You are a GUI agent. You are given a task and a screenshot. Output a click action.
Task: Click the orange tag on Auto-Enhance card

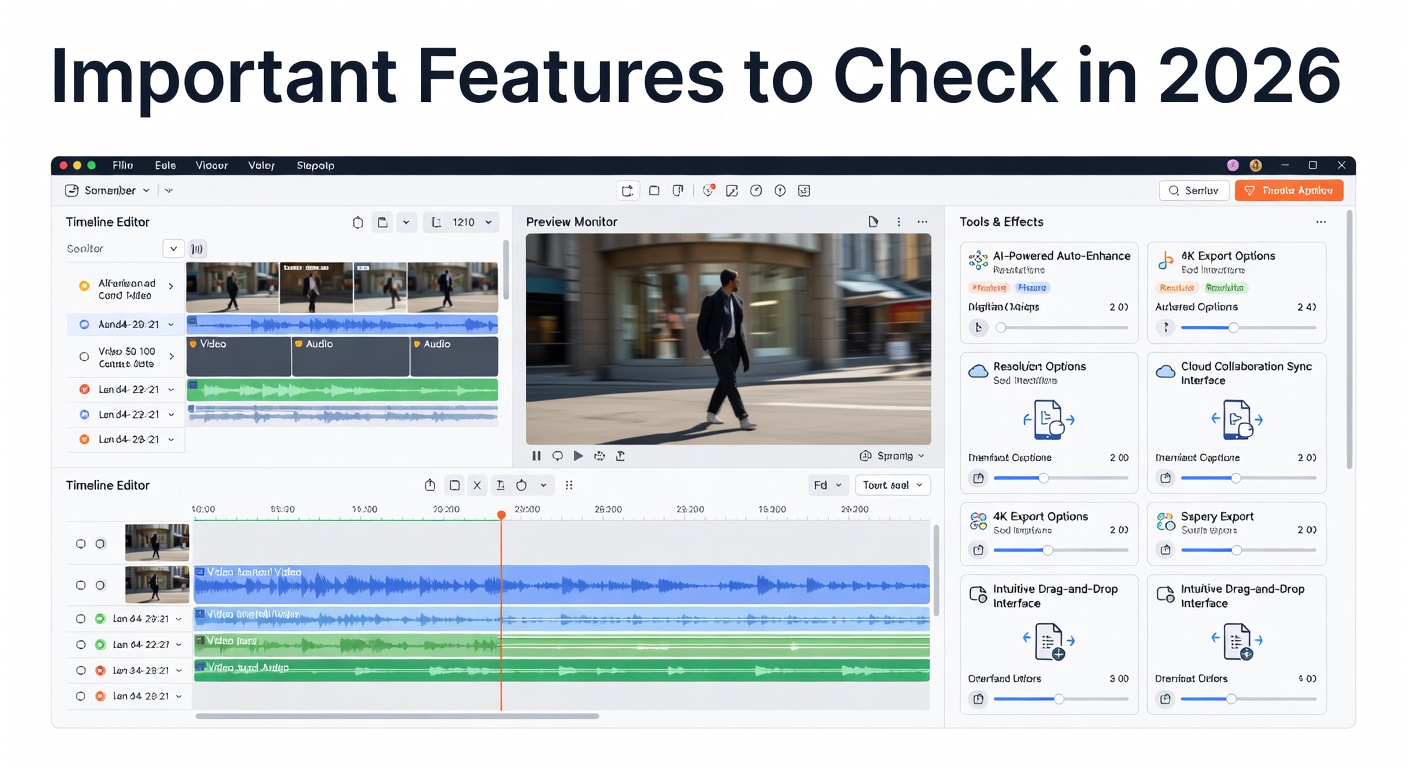pyautogui.click(x=989, y=288)
